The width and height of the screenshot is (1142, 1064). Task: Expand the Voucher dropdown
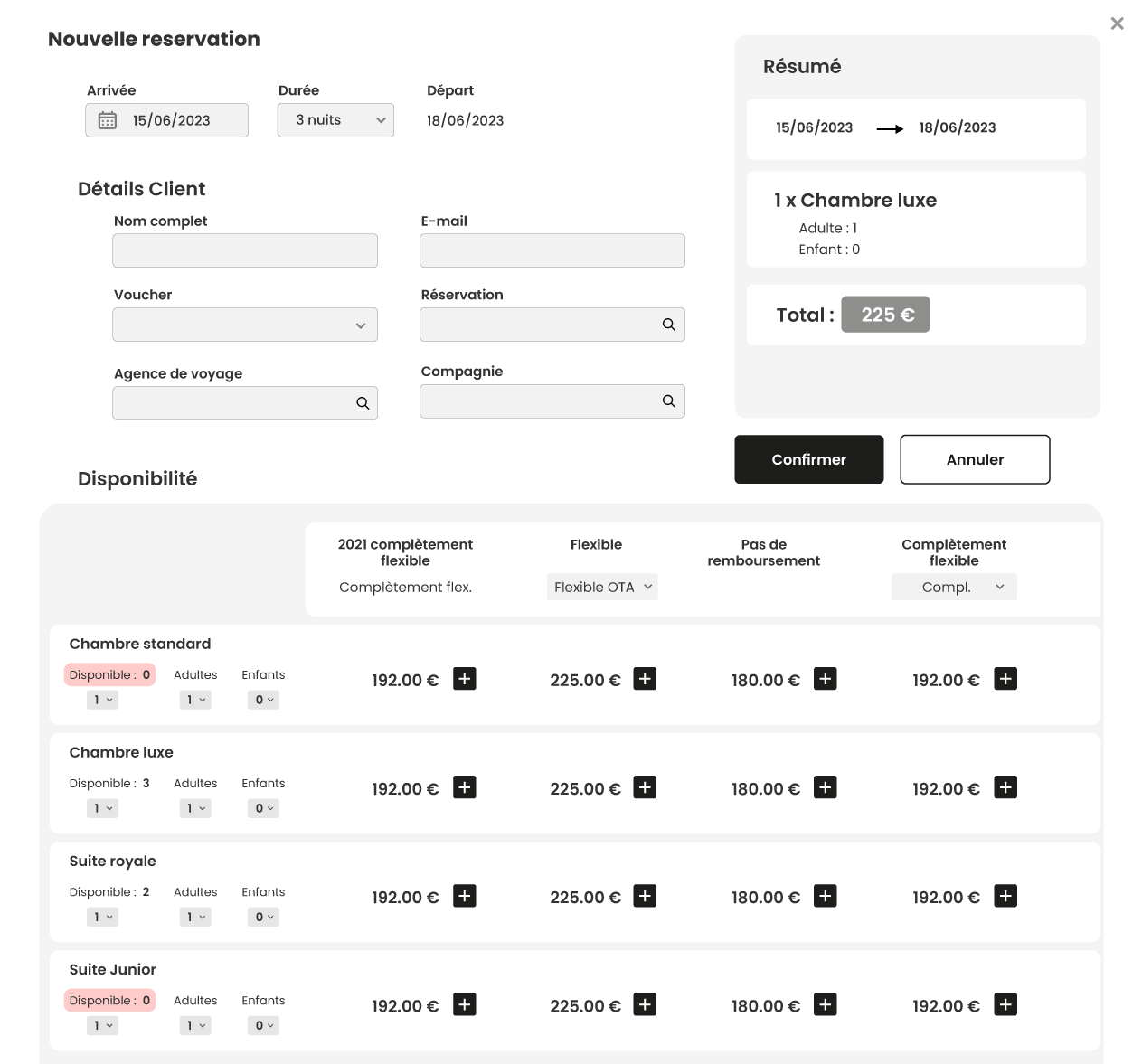(x=245, y=325)
